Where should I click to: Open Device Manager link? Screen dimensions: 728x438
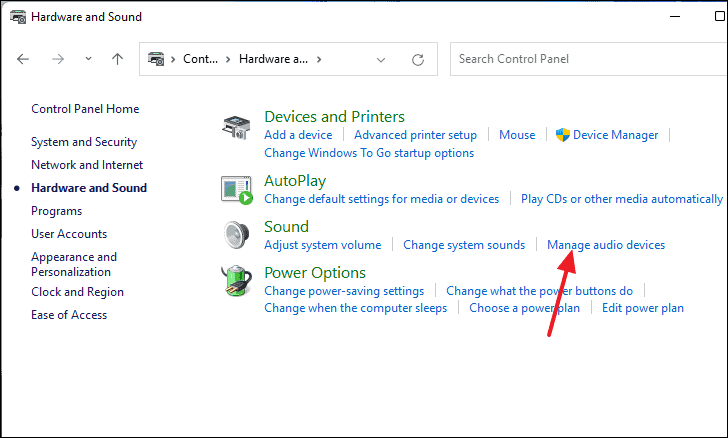coord(615,135)
